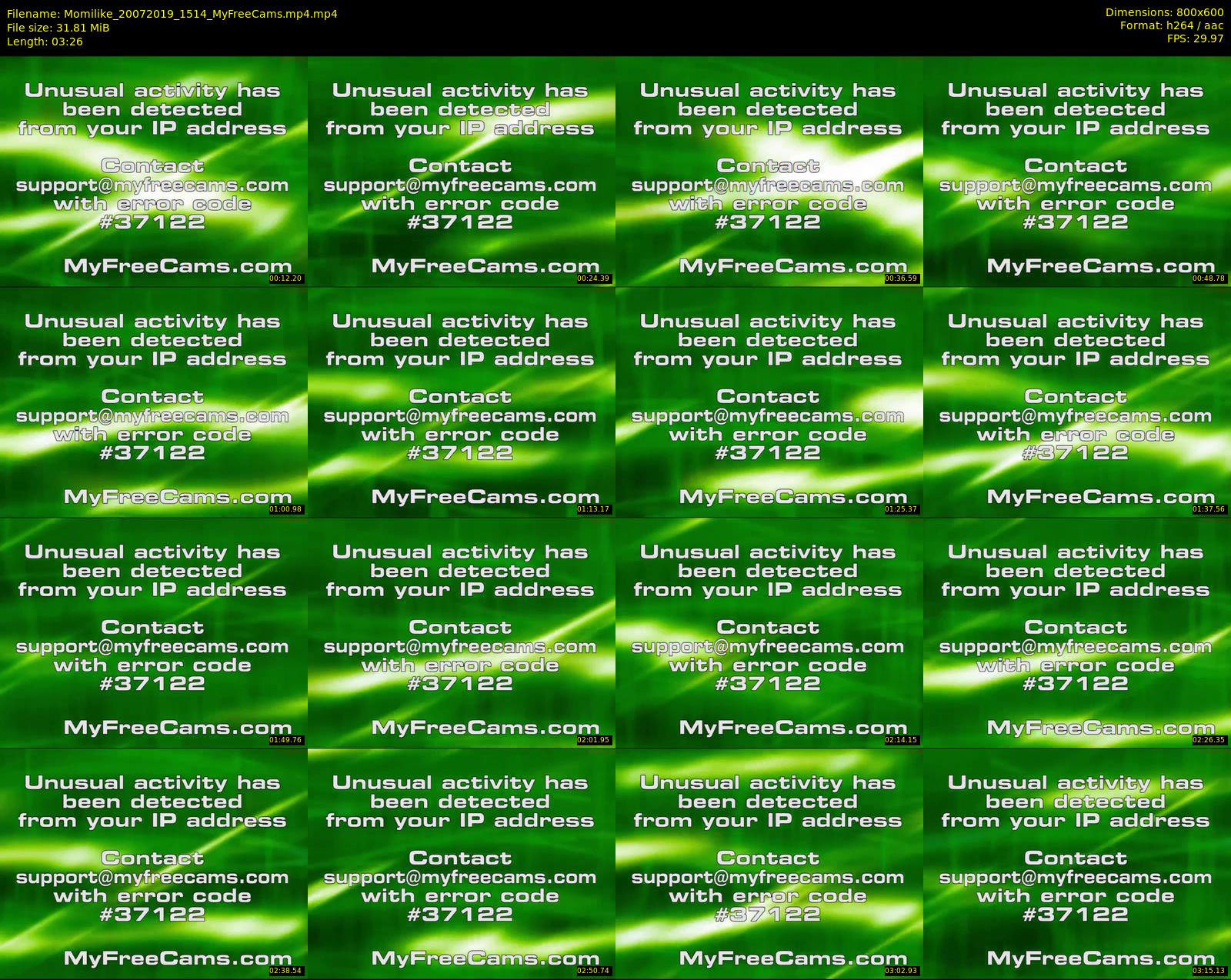This screenshot has width=1231, height=980.
Task: Select the frame thumbnail stamped 00:24.39
Action: (461, 171)
